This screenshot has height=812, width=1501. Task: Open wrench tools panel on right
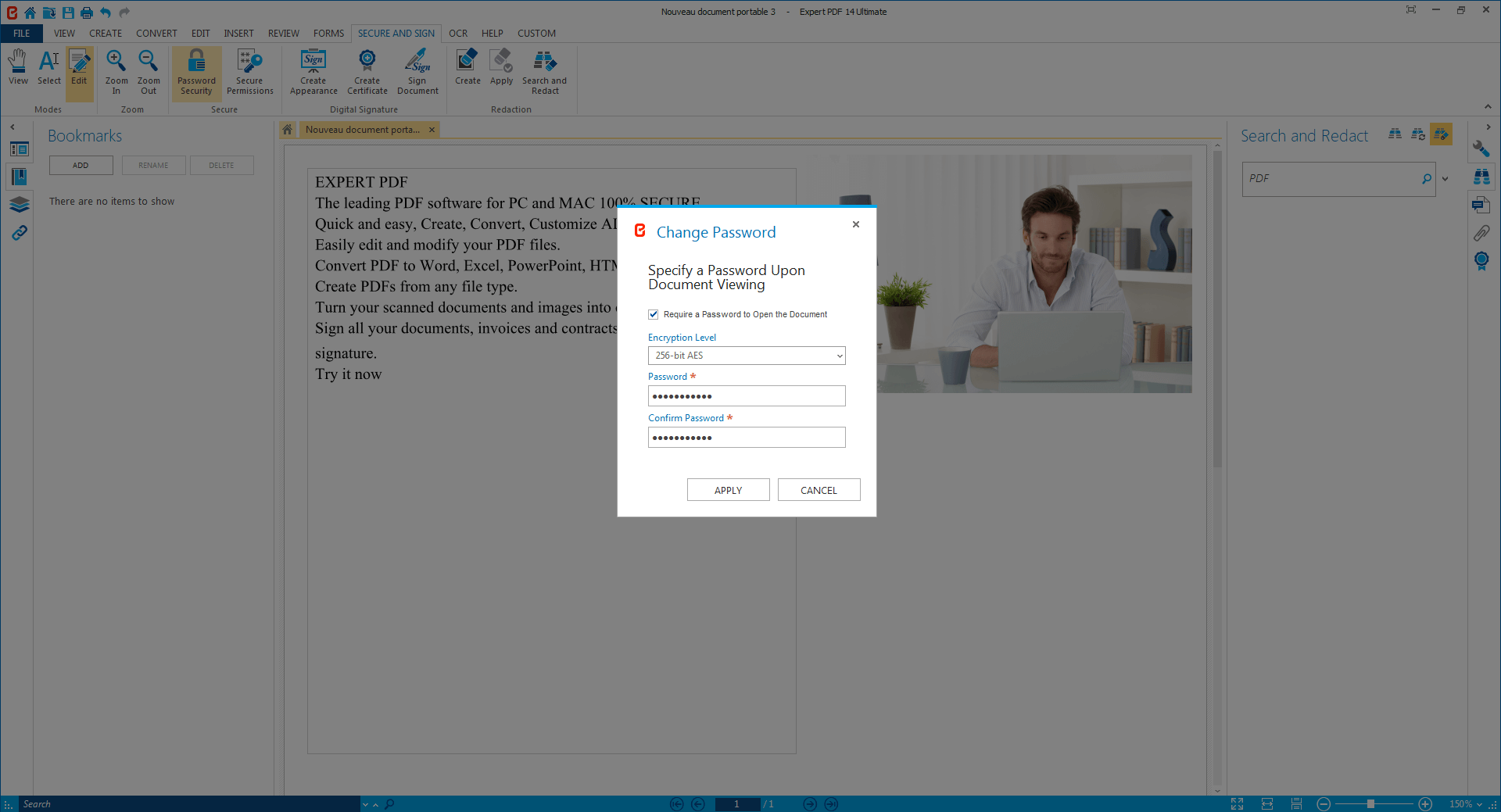coord(1481,148)
